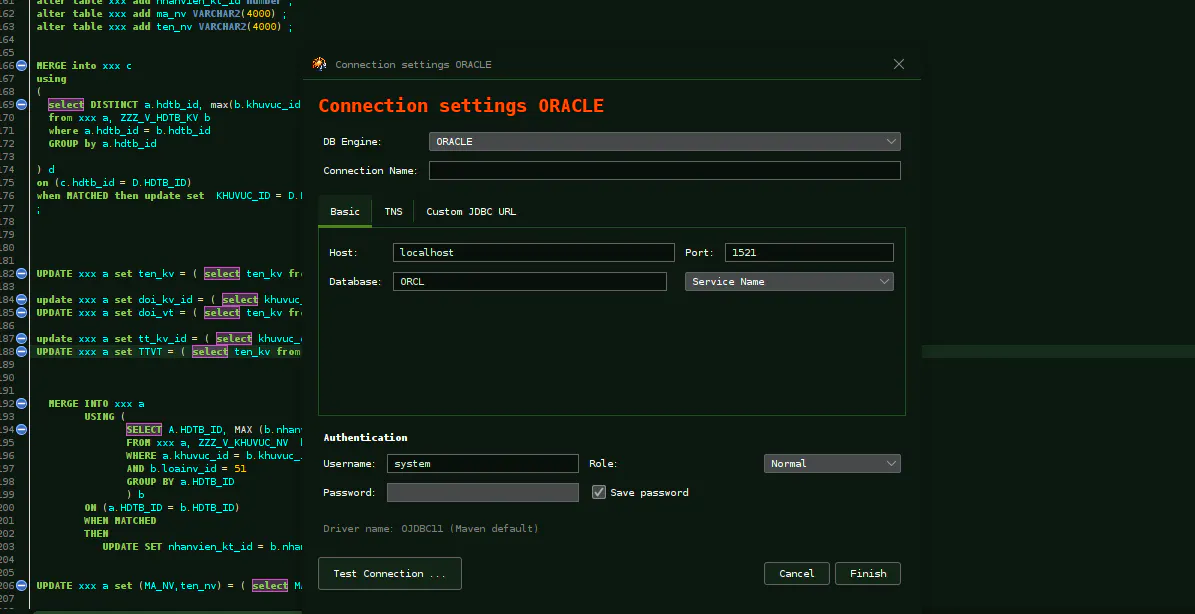This screenshot has width=1195, height=614.
Task: Click the 'FROM xxx a, ZZZ_V_KHUVUC_NV' line
Action: coord(214,443)
